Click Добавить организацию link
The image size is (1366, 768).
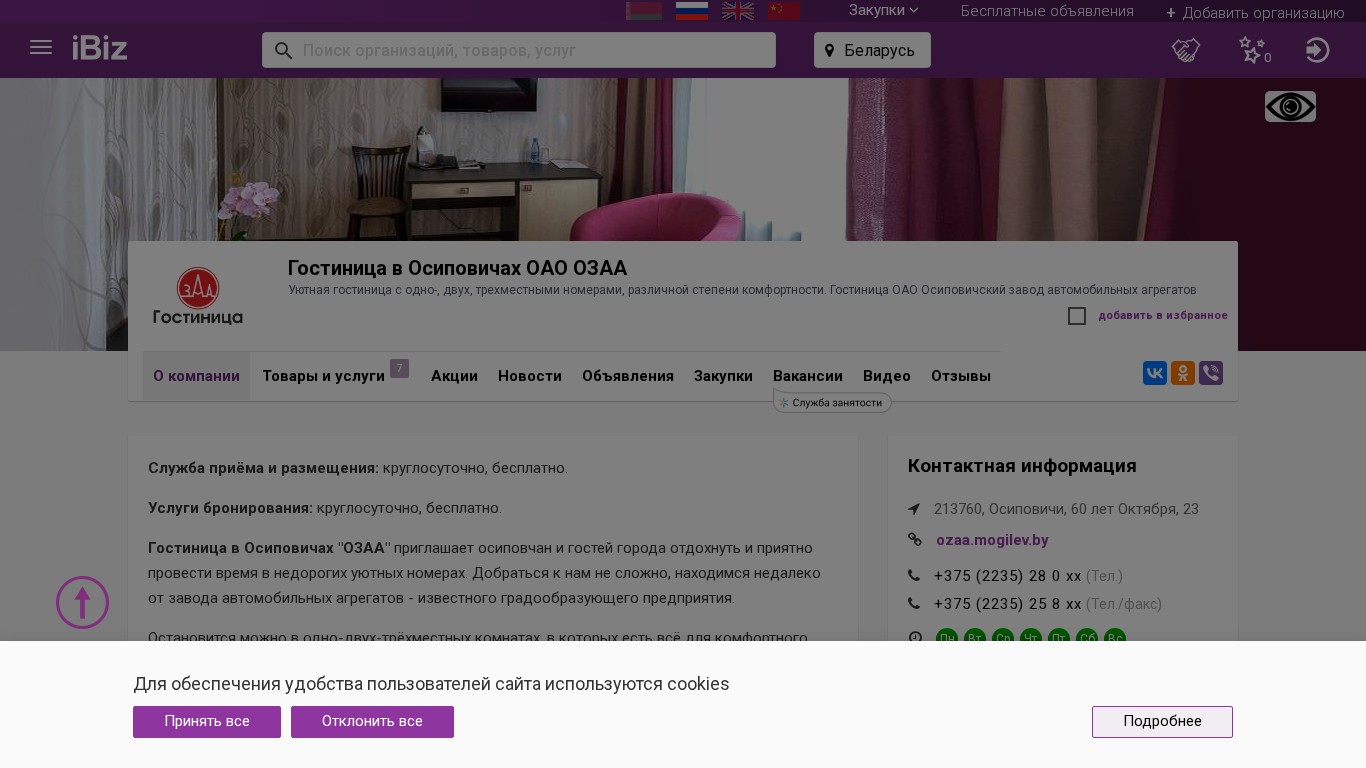click(x=1255, y=12)
